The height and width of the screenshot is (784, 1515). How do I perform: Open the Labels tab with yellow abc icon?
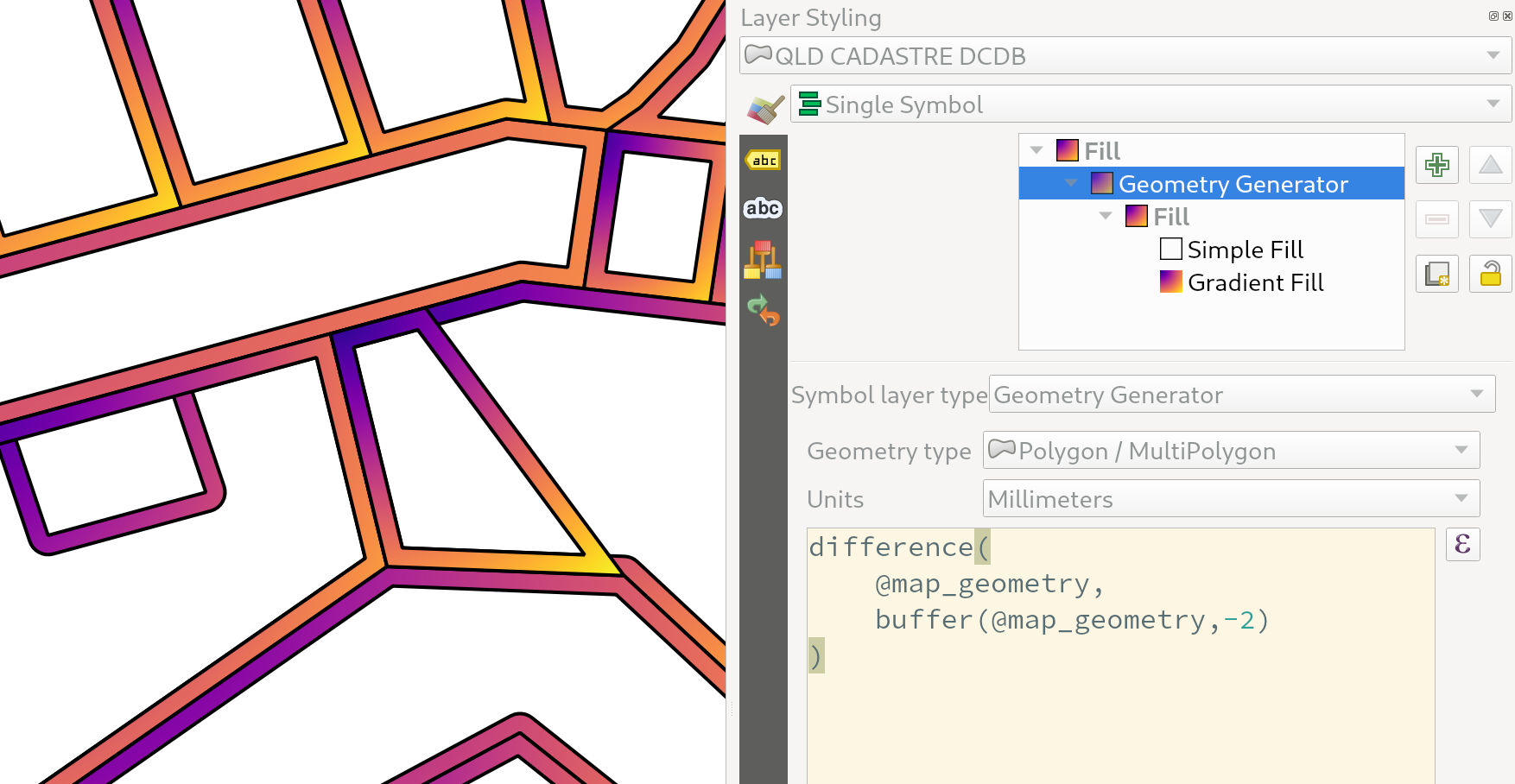(x=763, y=160)
